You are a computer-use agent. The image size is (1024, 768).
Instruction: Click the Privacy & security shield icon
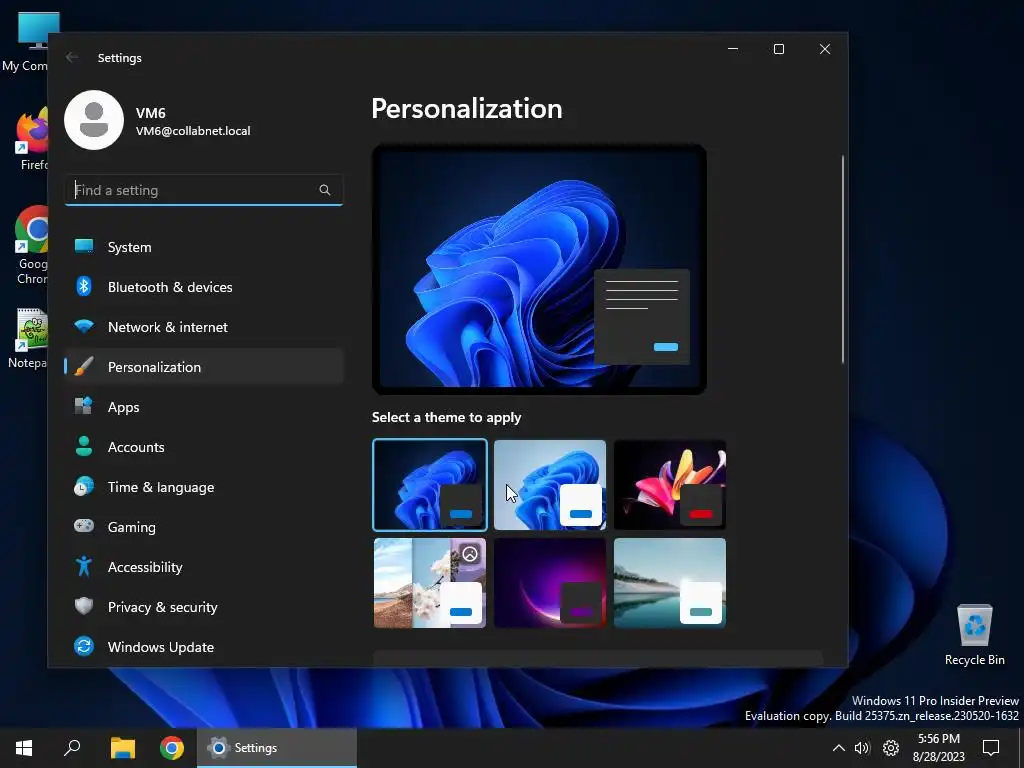[x=84, y=606]
